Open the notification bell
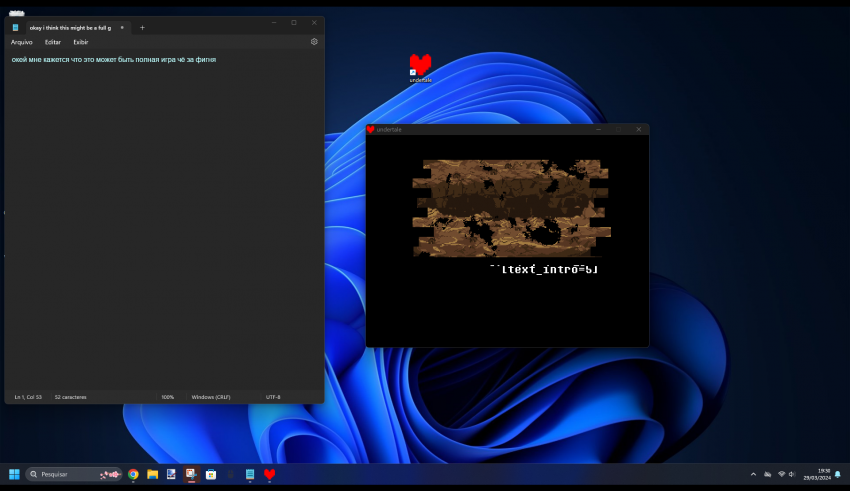 tap(838, 474)
